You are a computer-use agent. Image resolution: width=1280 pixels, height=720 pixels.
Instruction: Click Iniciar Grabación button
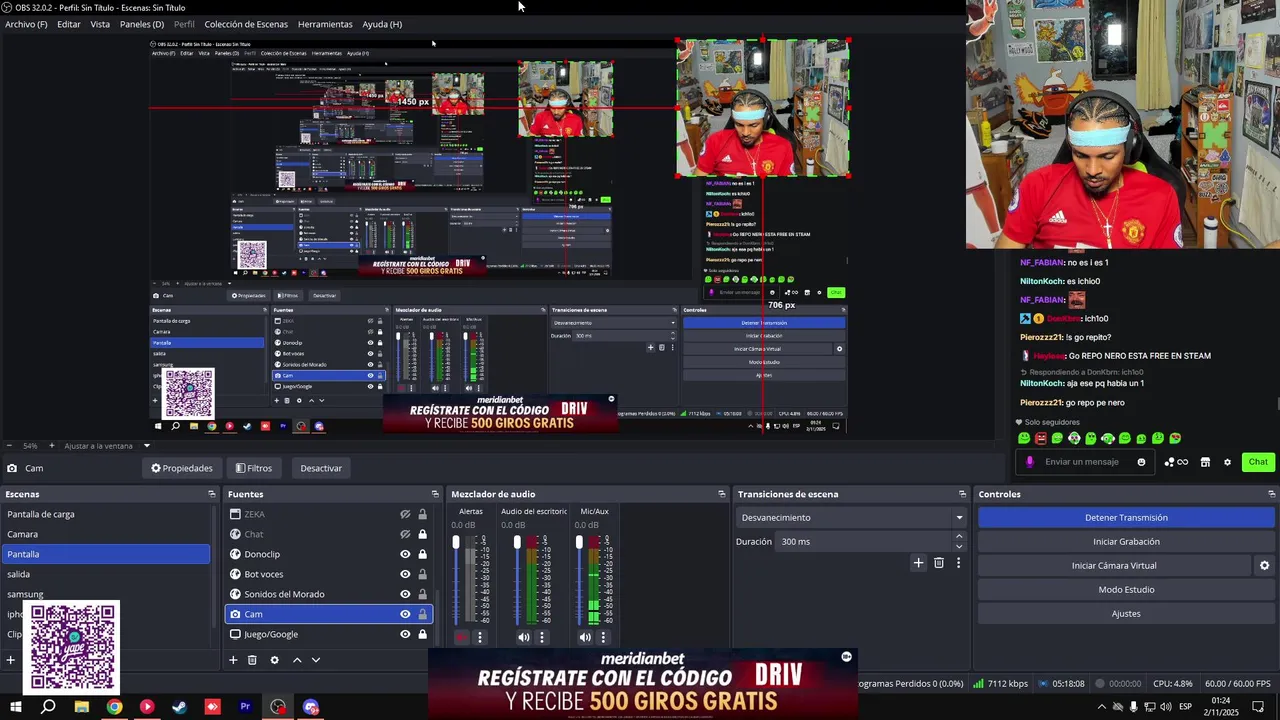click(1126, 542)
